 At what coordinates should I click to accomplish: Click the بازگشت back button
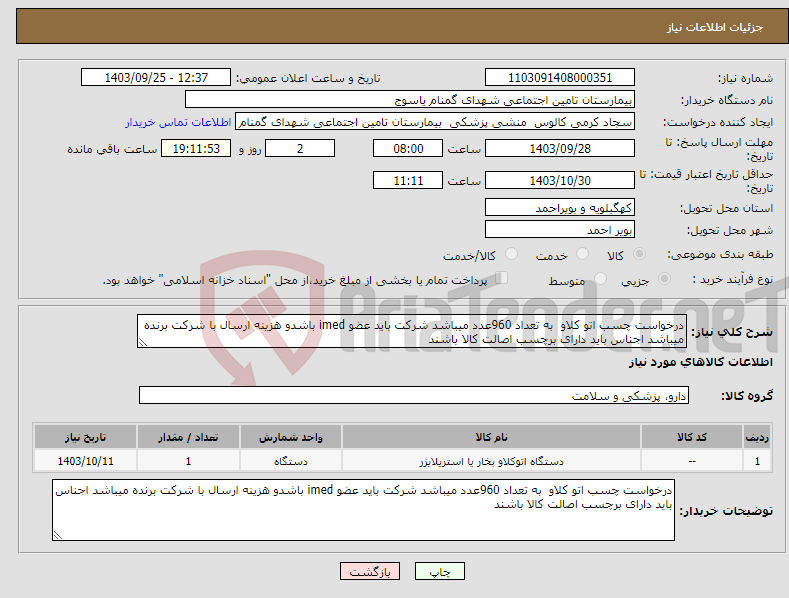(370, 571)
